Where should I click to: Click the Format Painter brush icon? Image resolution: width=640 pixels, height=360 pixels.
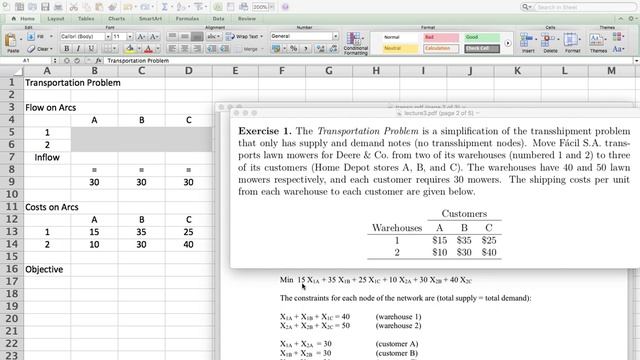112,7
